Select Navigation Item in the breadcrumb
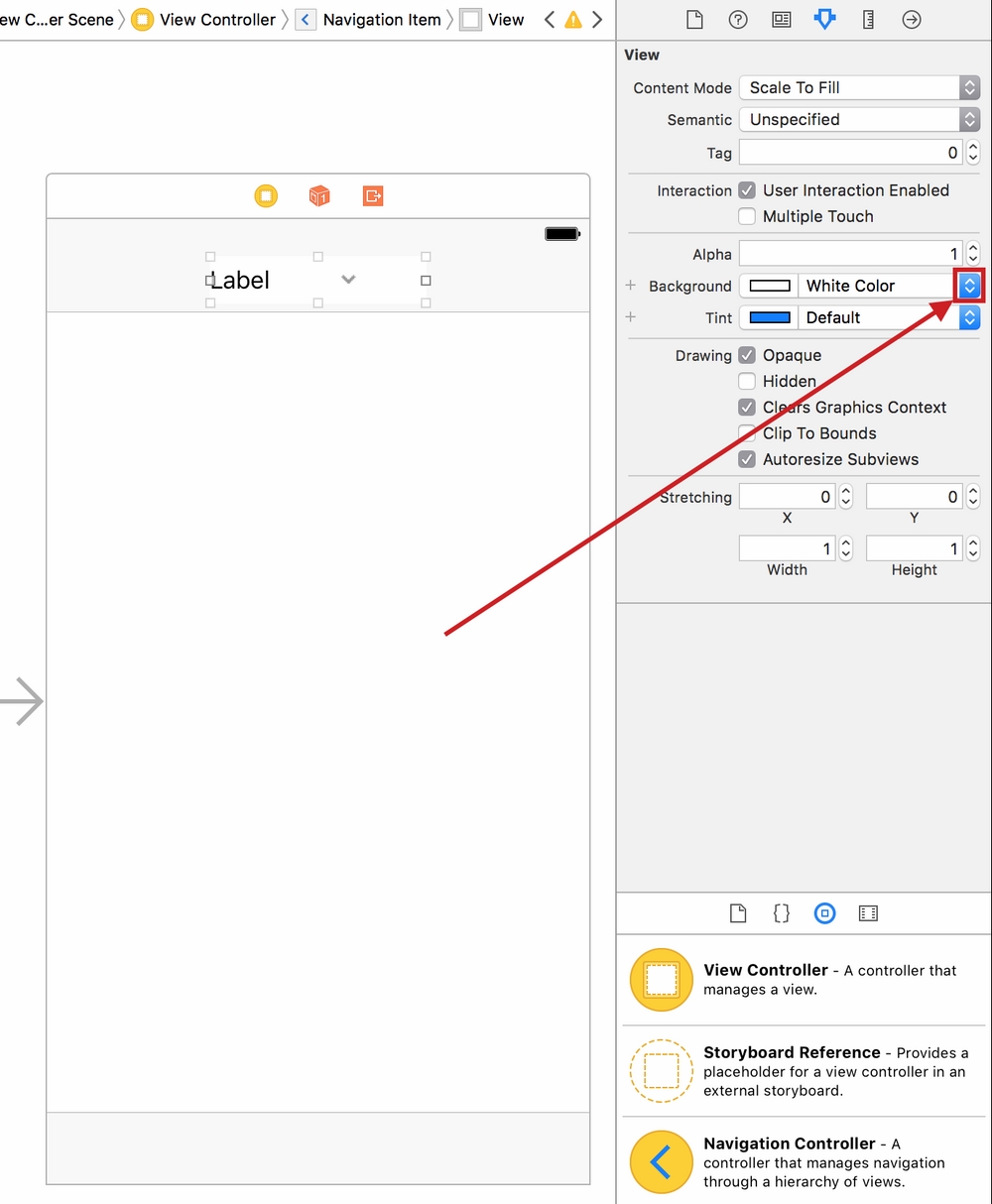The height and width of the screenshot is (1204, 992). pos(381,20)
